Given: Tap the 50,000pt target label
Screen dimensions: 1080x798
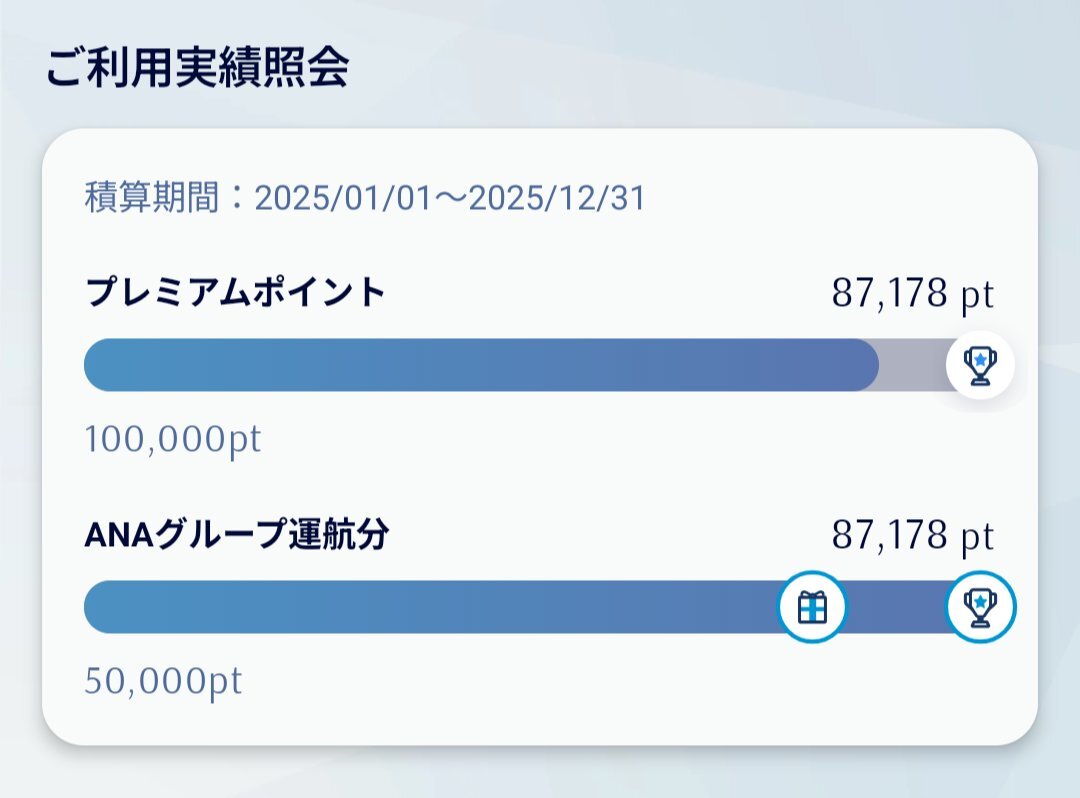Looking at the screenshot, I should 163,681.
